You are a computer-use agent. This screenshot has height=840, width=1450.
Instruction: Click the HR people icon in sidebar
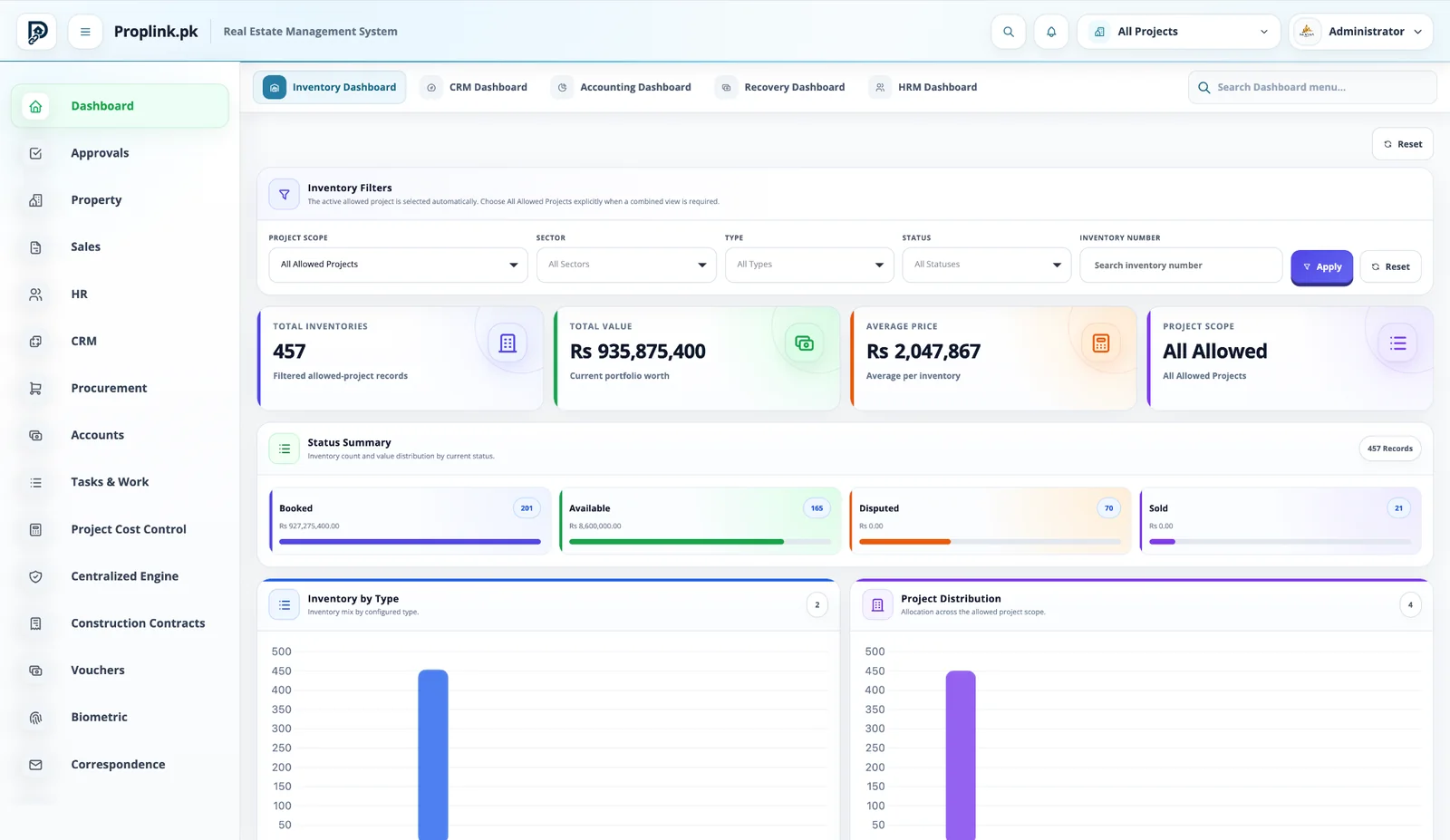point(35,294)
